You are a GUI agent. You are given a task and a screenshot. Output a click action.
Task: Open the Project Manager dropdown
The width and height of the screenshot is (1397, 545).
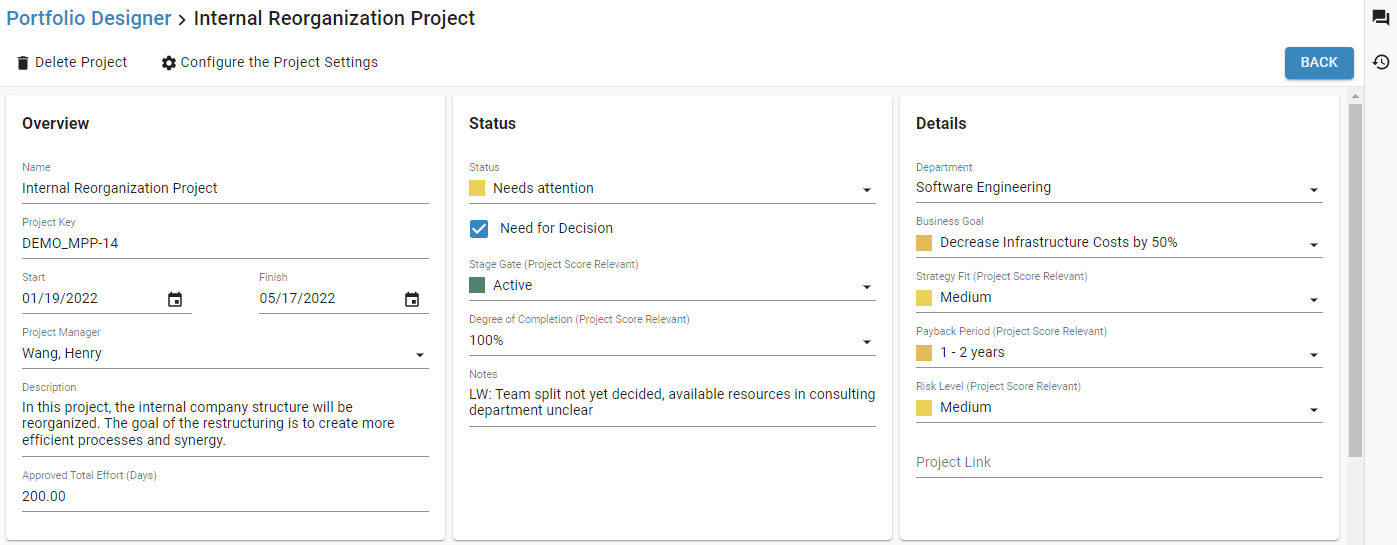[x=225, y=353]
